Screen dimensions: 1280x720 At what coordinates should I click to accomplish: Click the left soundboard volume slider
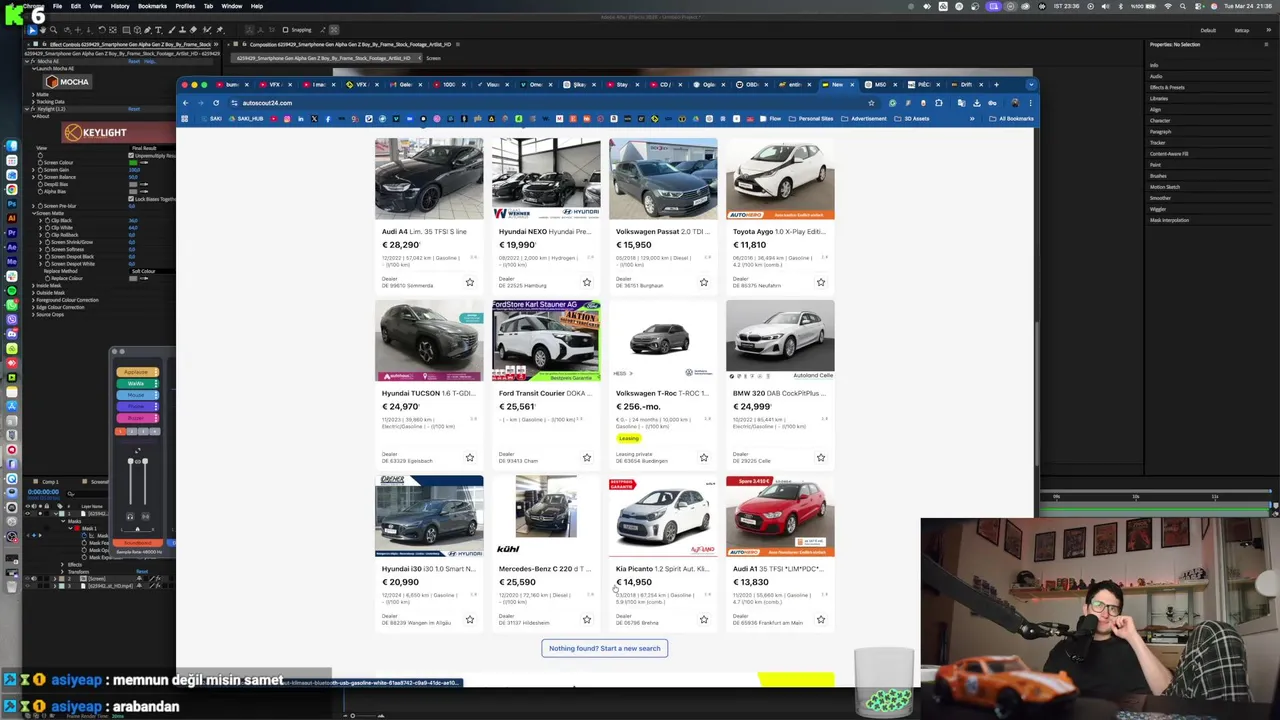[x=130, y=481]
